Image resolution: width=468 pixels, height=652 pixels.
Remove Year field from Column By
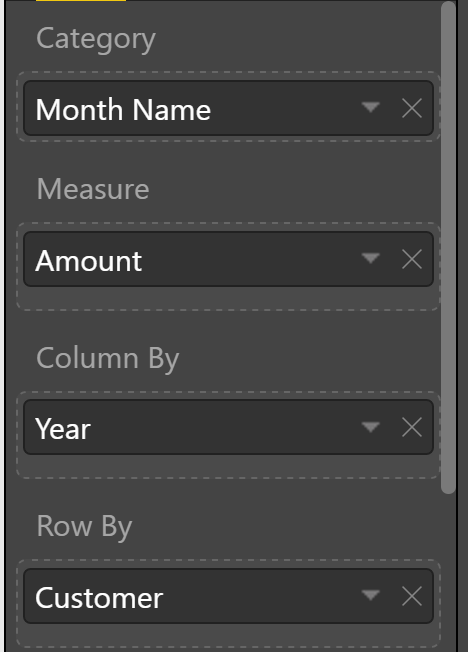(412, 427)
